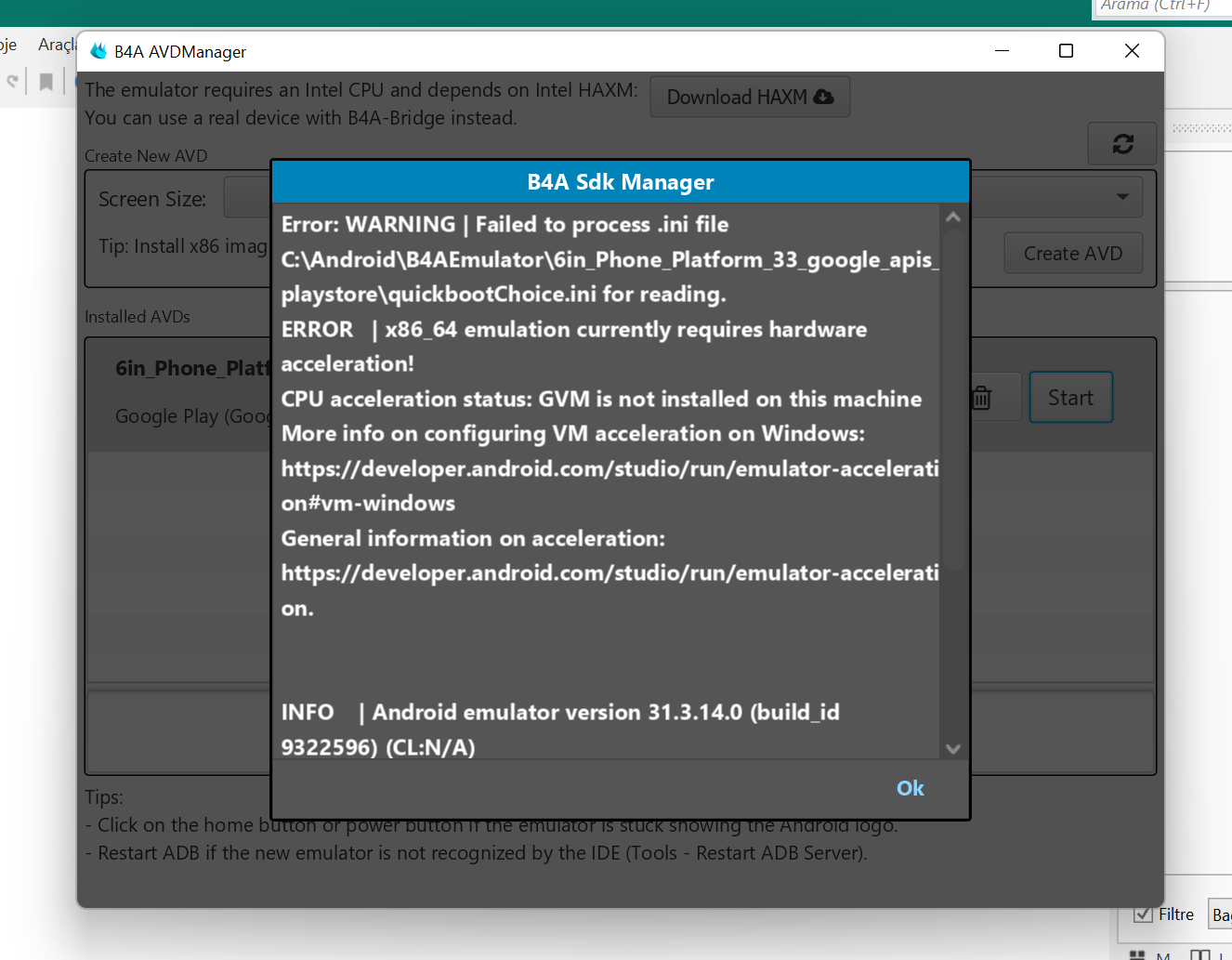Click the "B4A Sdk Manager" dialog title
Image resolution: width=1232 pixels, height=960 pixels.
[x=621, y=182]
